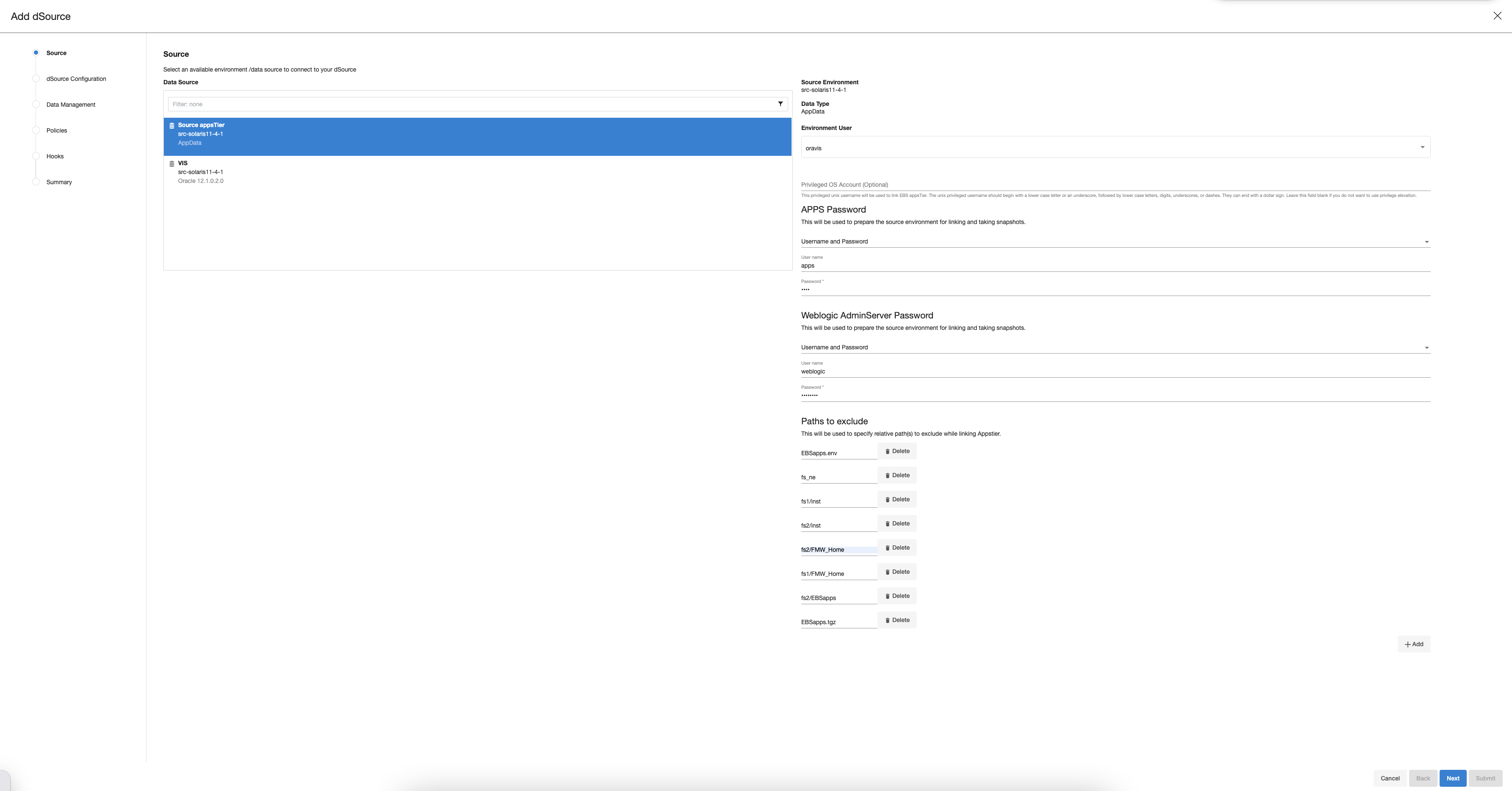Click the trash icon next to fs_ne path

point(888,475)
